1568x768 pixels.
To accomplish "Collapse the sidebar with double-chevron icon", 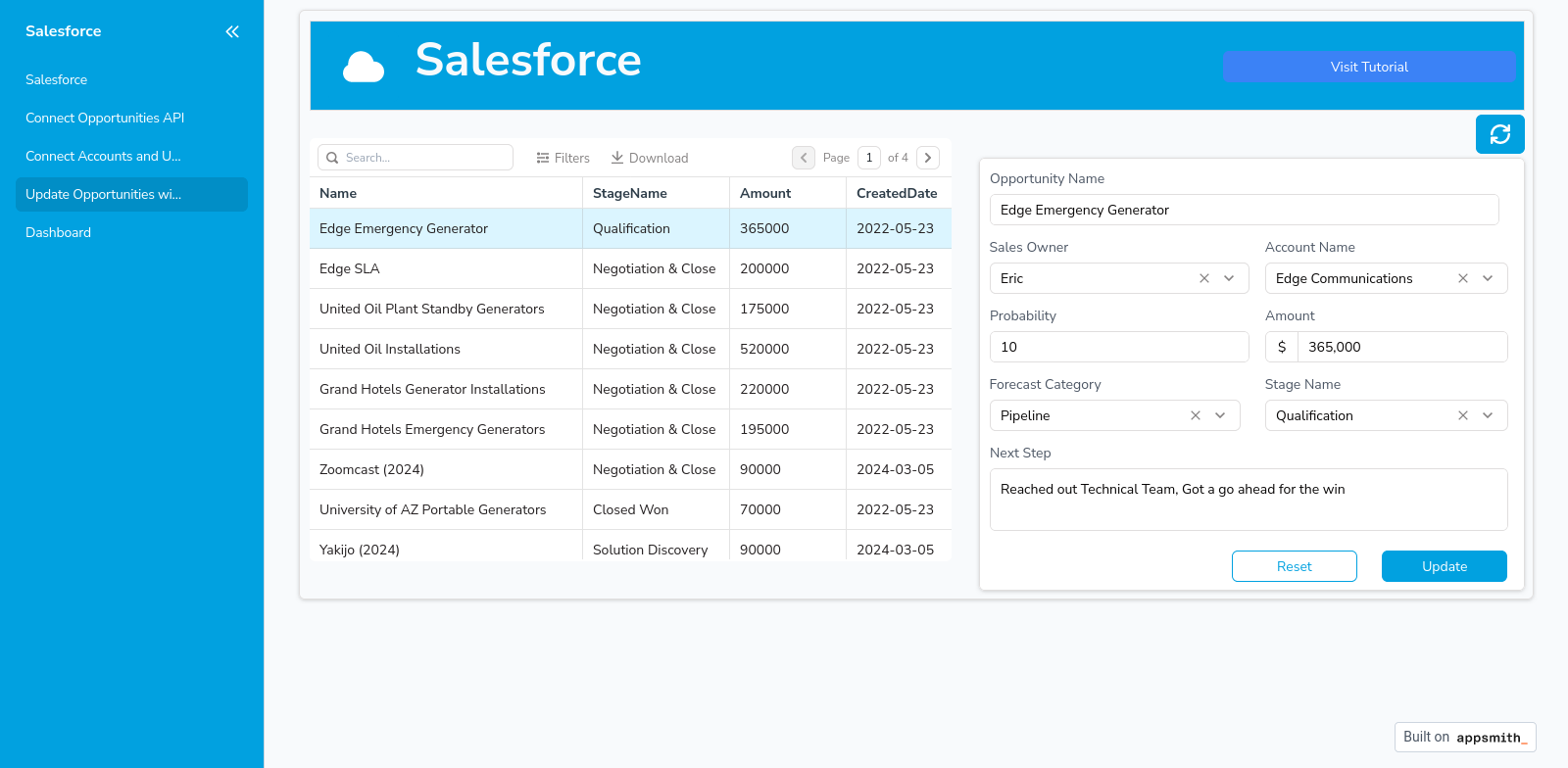I will coord(232,31).
